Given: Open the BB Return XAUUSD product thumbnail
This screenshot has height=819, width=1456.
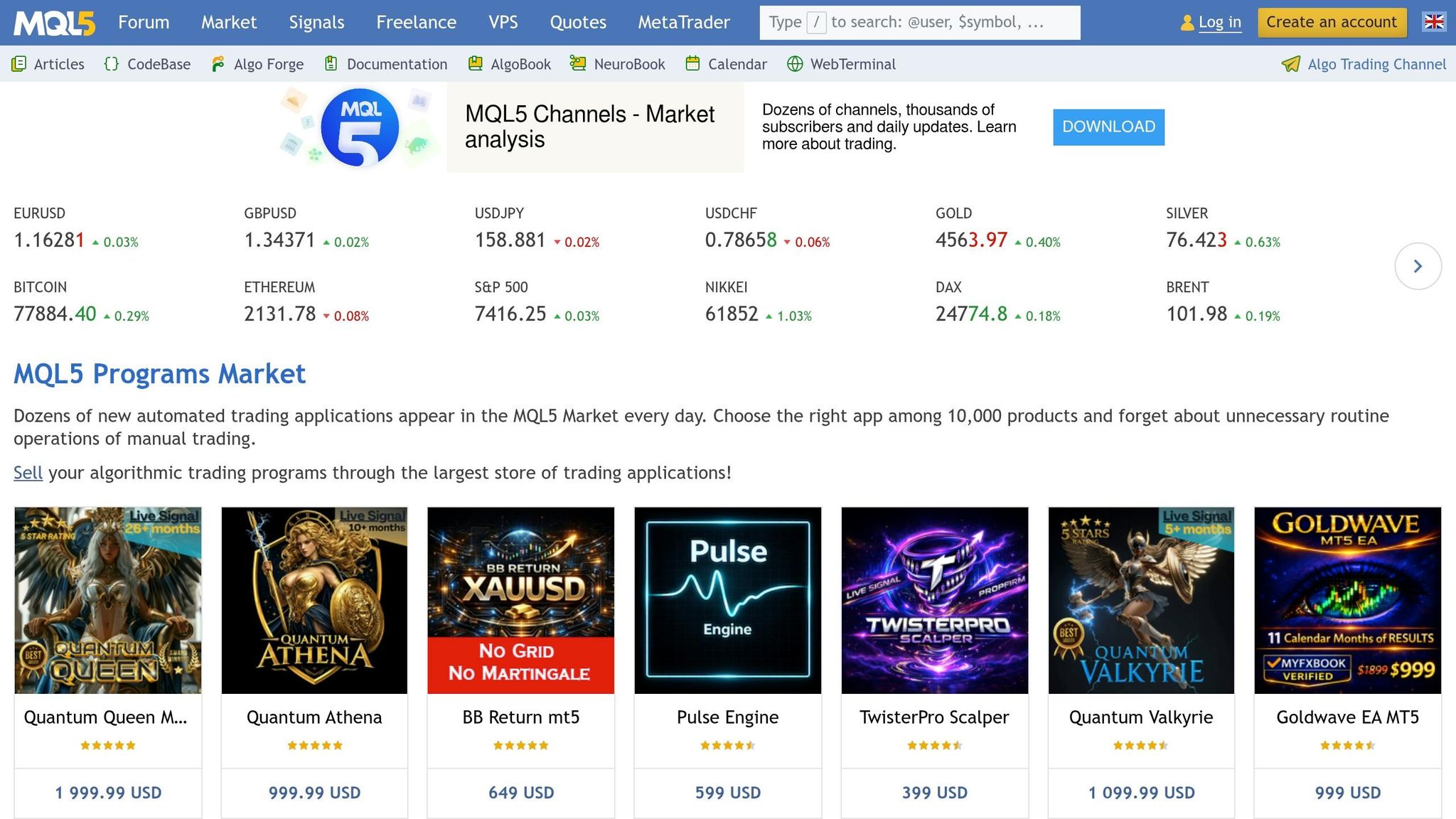Looking at the screenshot, I should point(521,601).
